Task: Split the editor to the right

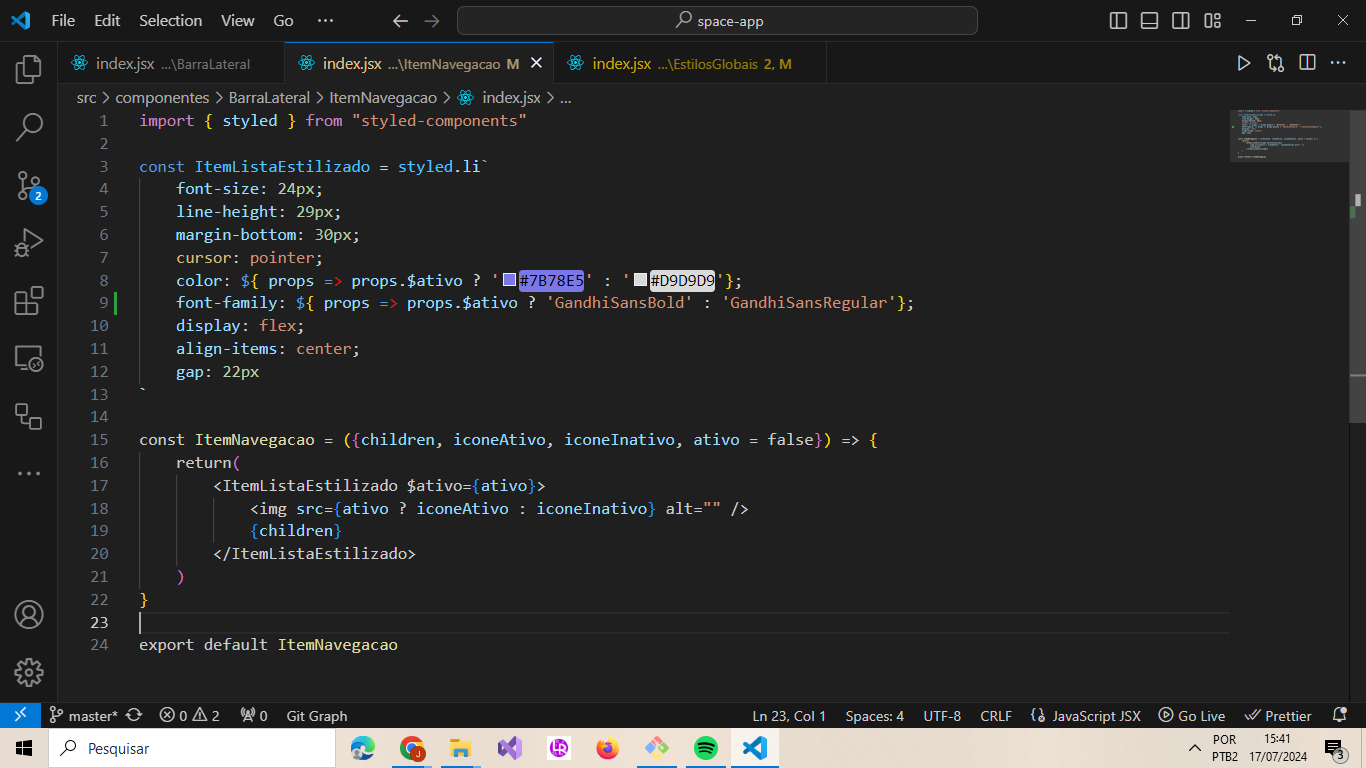Action: (1307, 63)
